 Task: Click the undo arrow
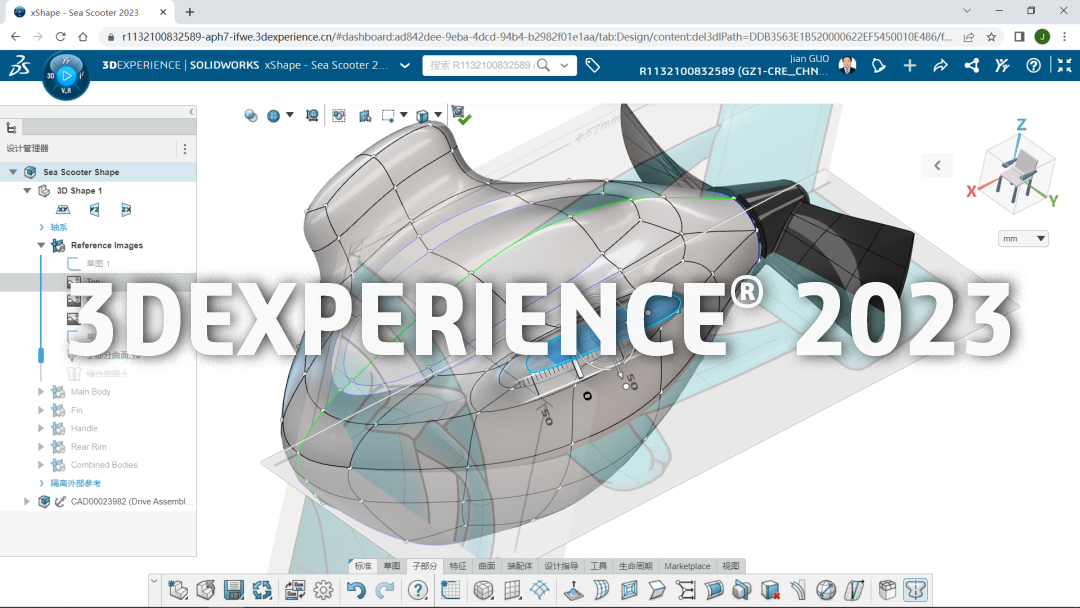356,590
